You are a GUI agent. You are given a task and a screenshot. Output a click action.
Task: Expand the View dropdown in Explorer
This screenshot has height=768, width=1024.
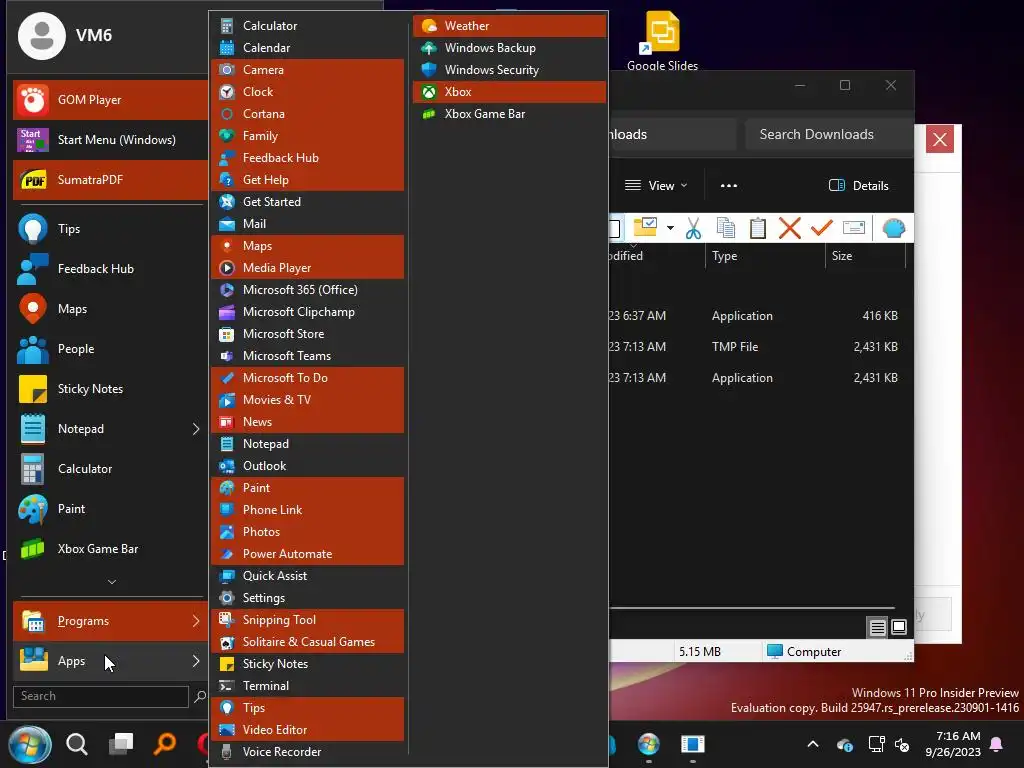[x=656, y=185]
